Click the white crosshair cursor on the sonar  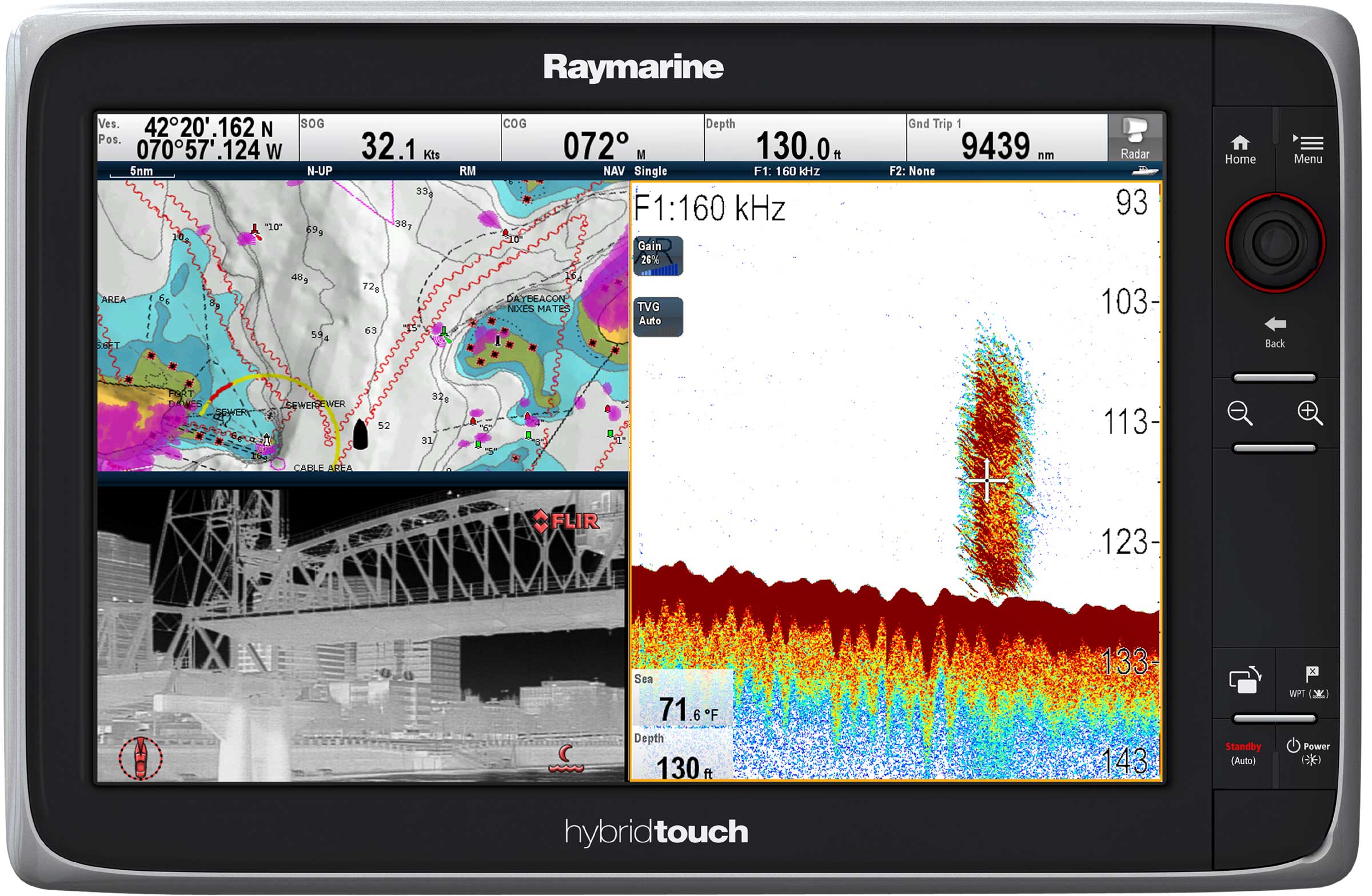987,479
